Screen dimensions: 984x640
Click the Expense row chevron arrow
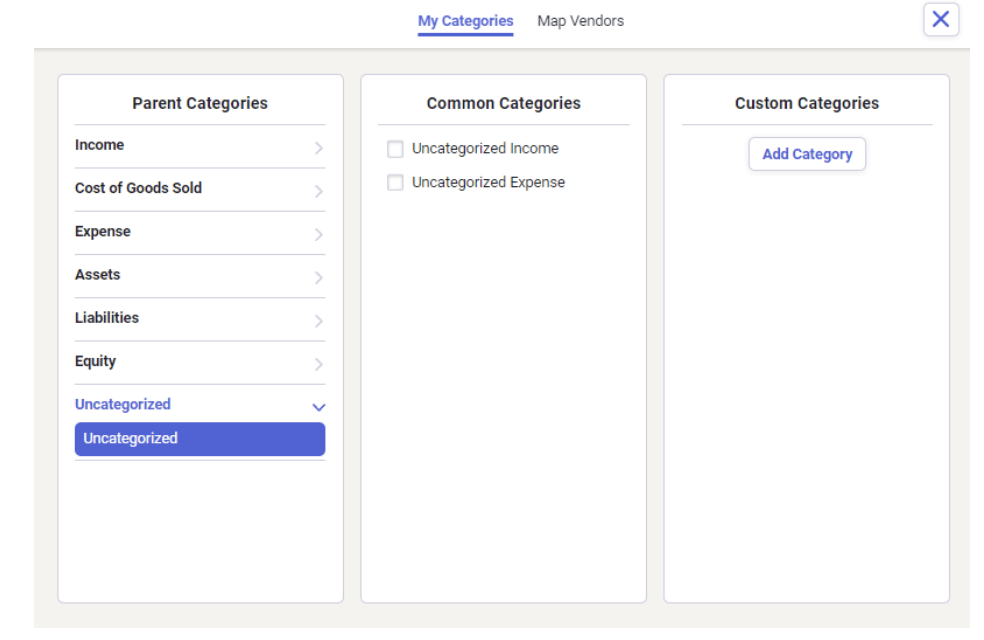[319, 235]
